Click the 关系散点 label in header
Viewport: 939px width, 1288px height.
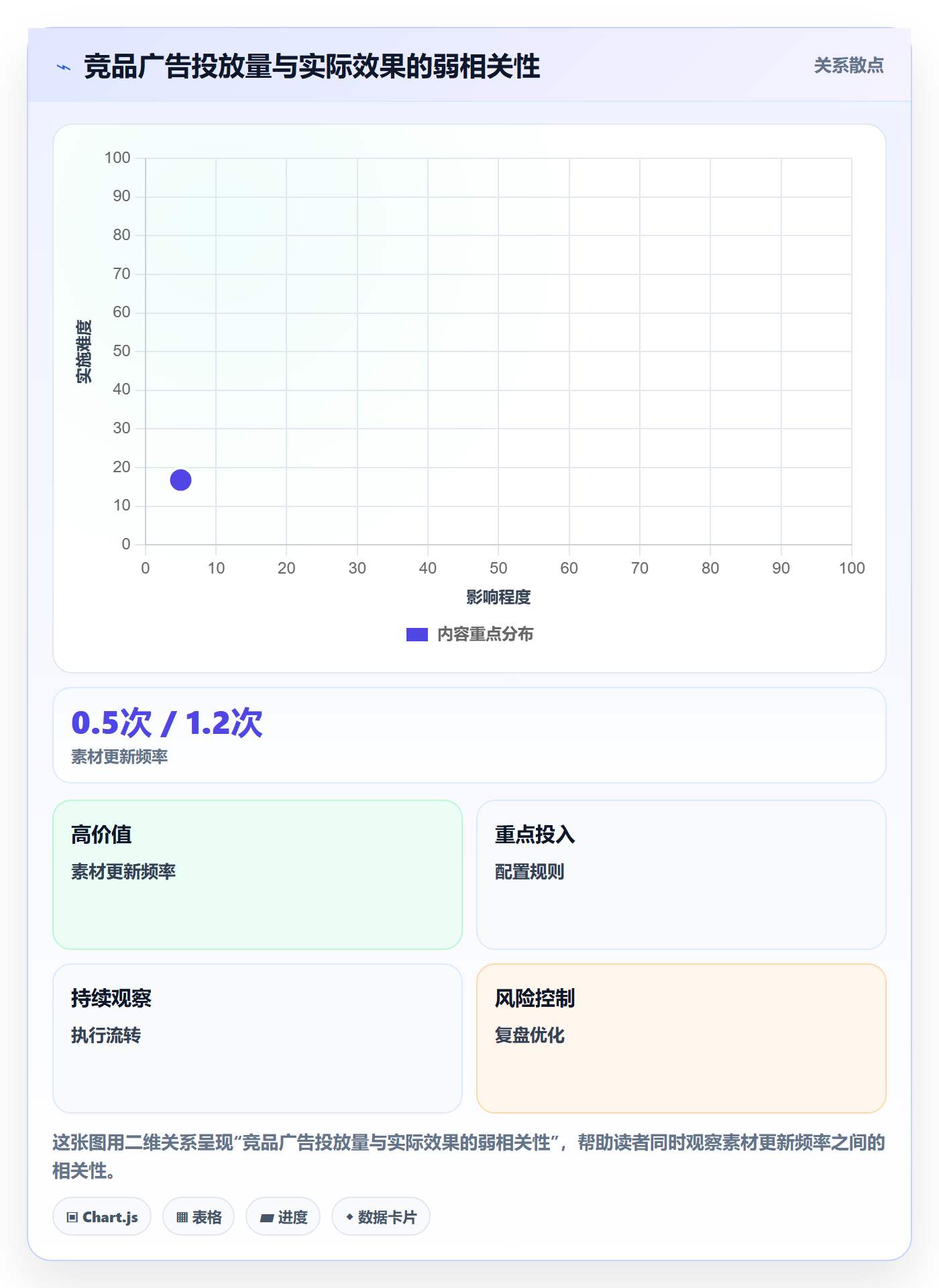tap(848, 66)
